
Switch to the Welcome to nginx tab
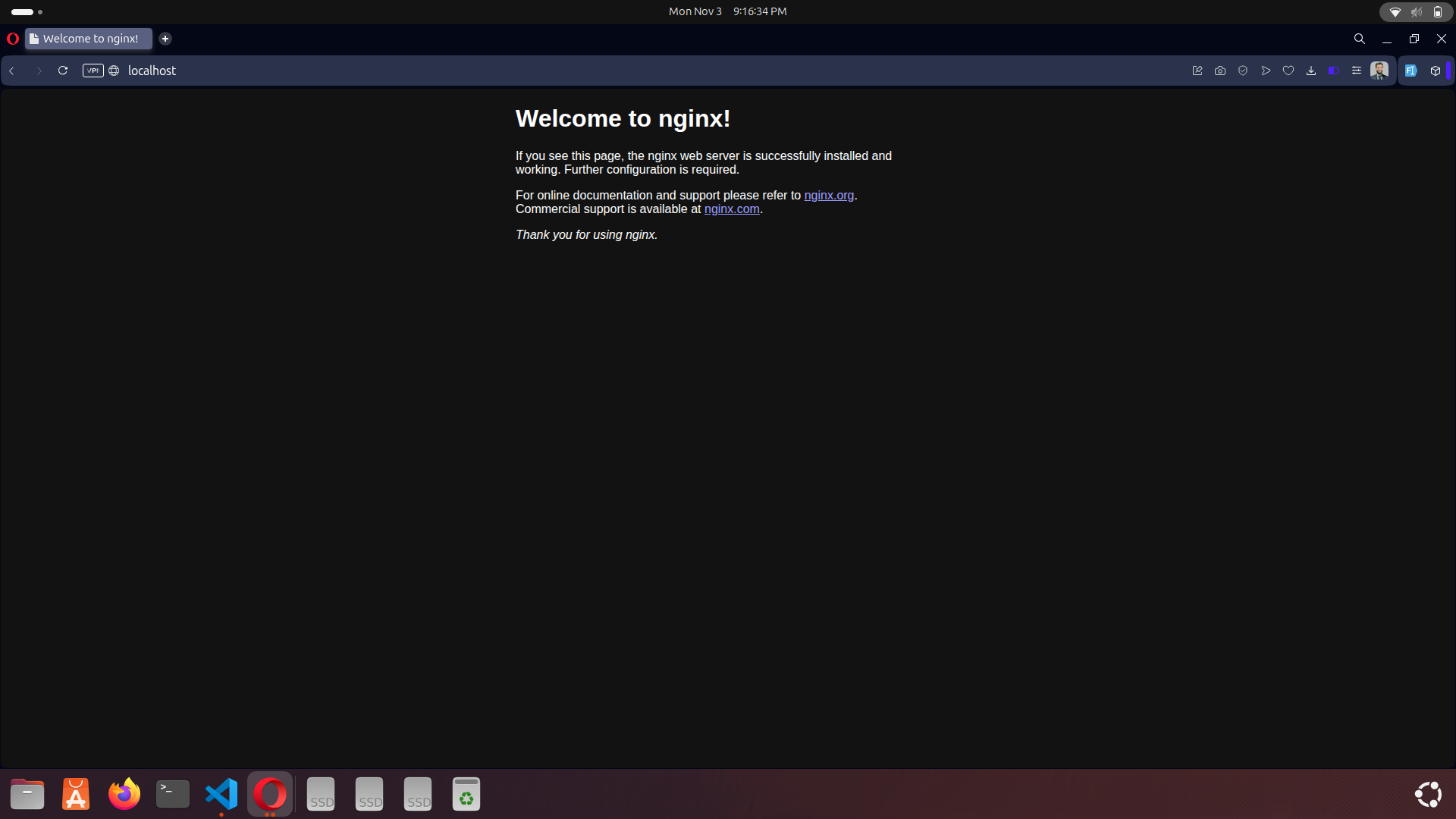click(88, 39)
